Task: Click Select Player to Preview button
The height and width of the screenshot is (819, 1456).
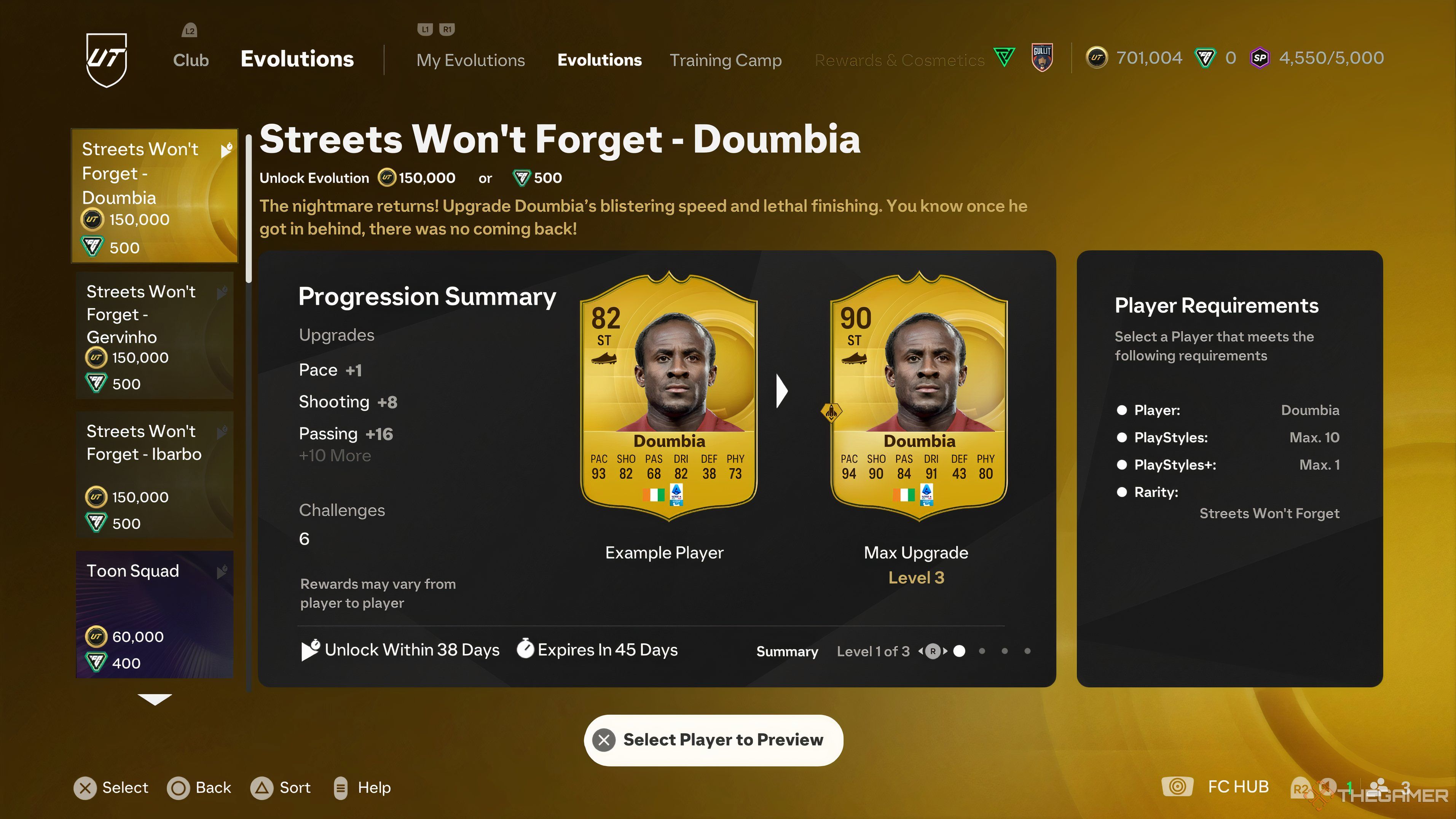Action: (x=713, y=740)
